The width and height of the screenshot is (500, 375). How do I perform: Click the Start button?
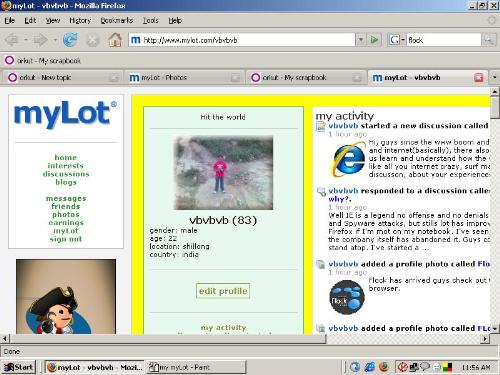pos(19,367)
